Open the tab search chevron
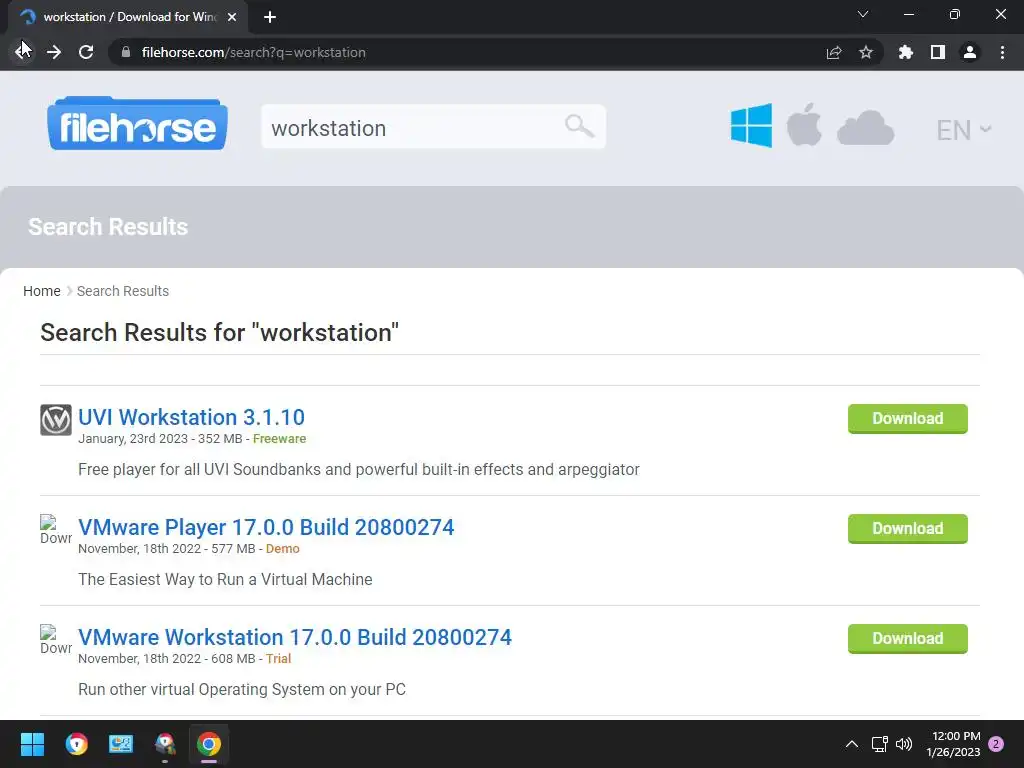Screen dimensions: 1024x768 [x=863, y=14]
